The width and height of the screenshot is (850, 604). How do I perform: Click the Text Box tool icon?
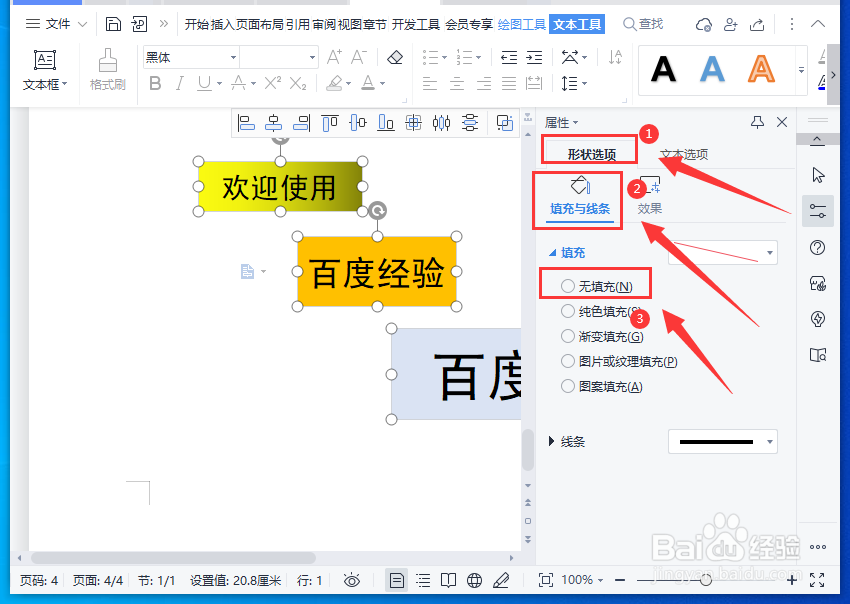pos(44,60)
